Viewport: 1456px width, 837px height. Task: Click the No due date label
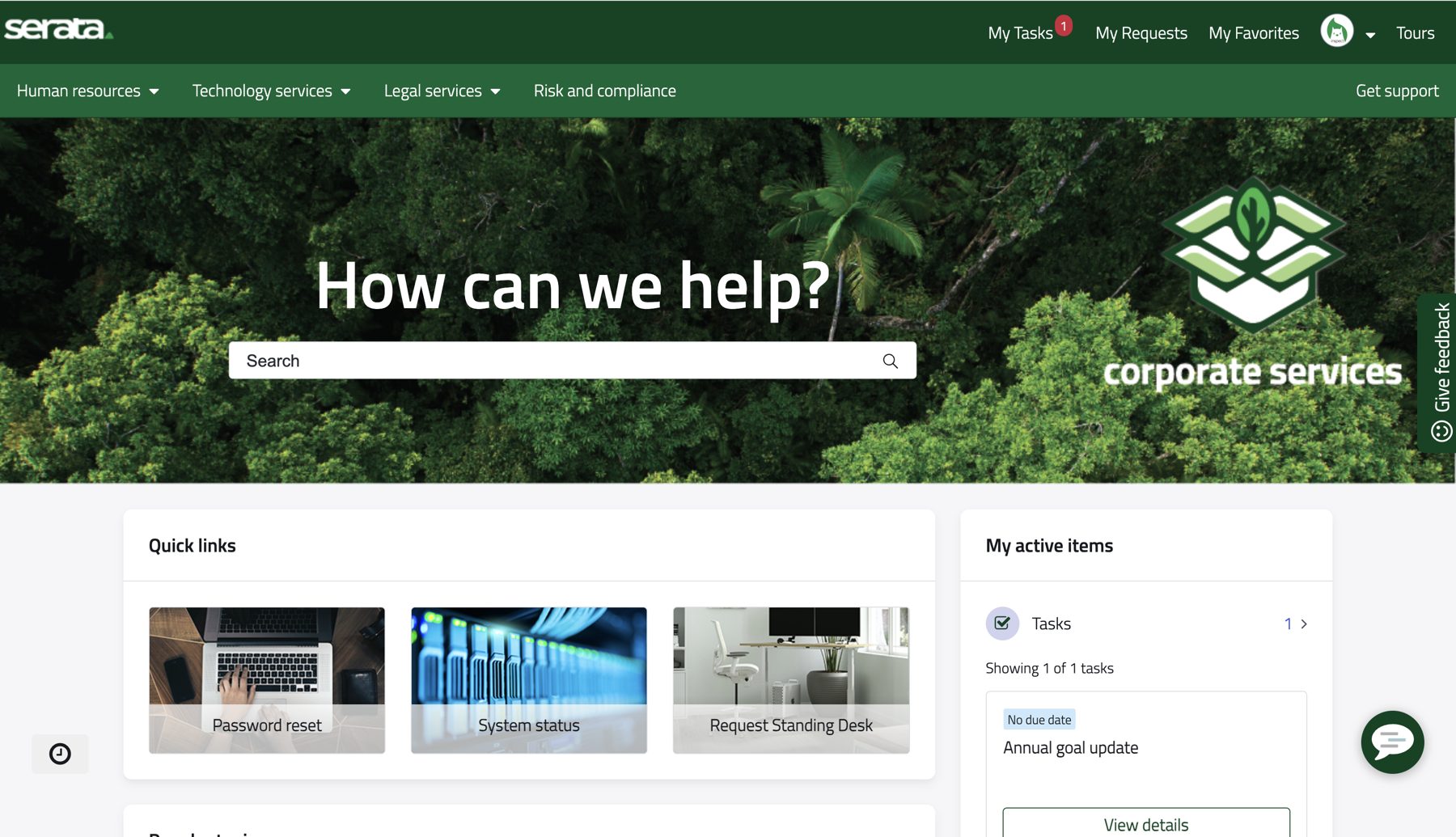pos(1039,720)
